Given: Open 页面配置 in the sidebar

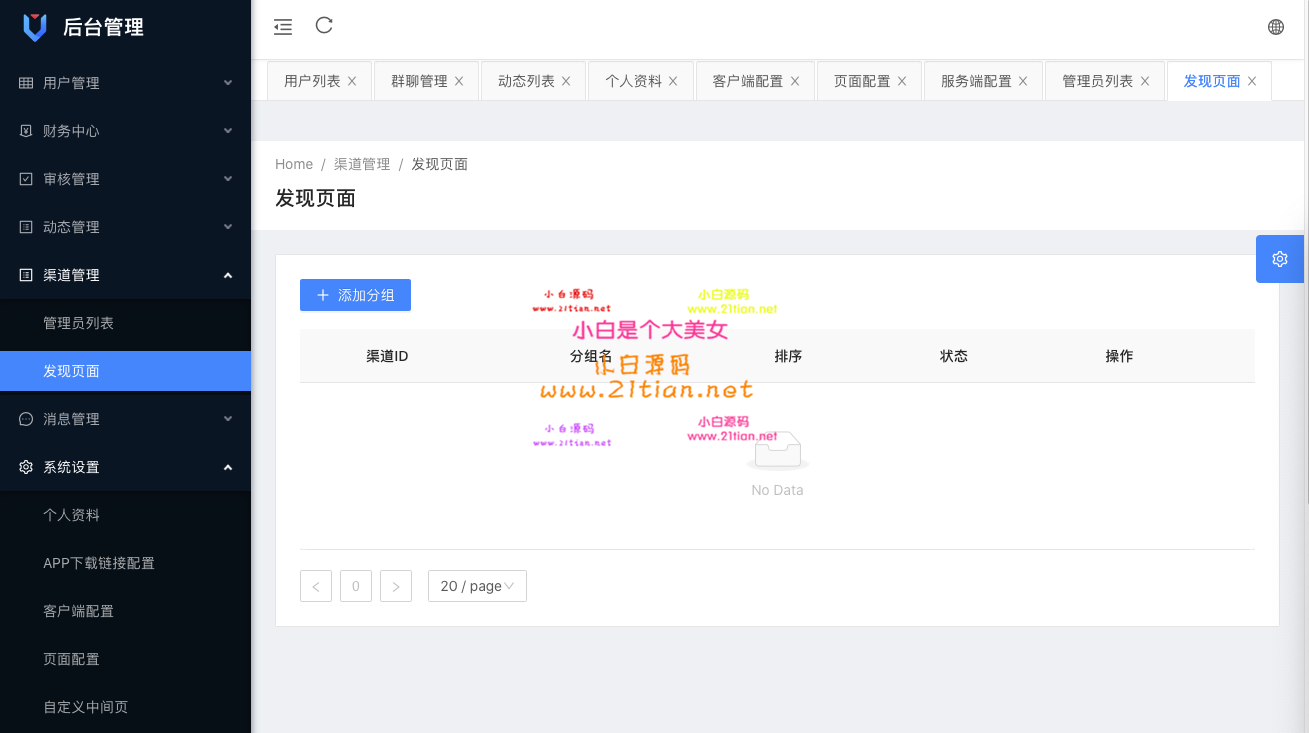Looking at the screenshot, I should pos(125,659).
